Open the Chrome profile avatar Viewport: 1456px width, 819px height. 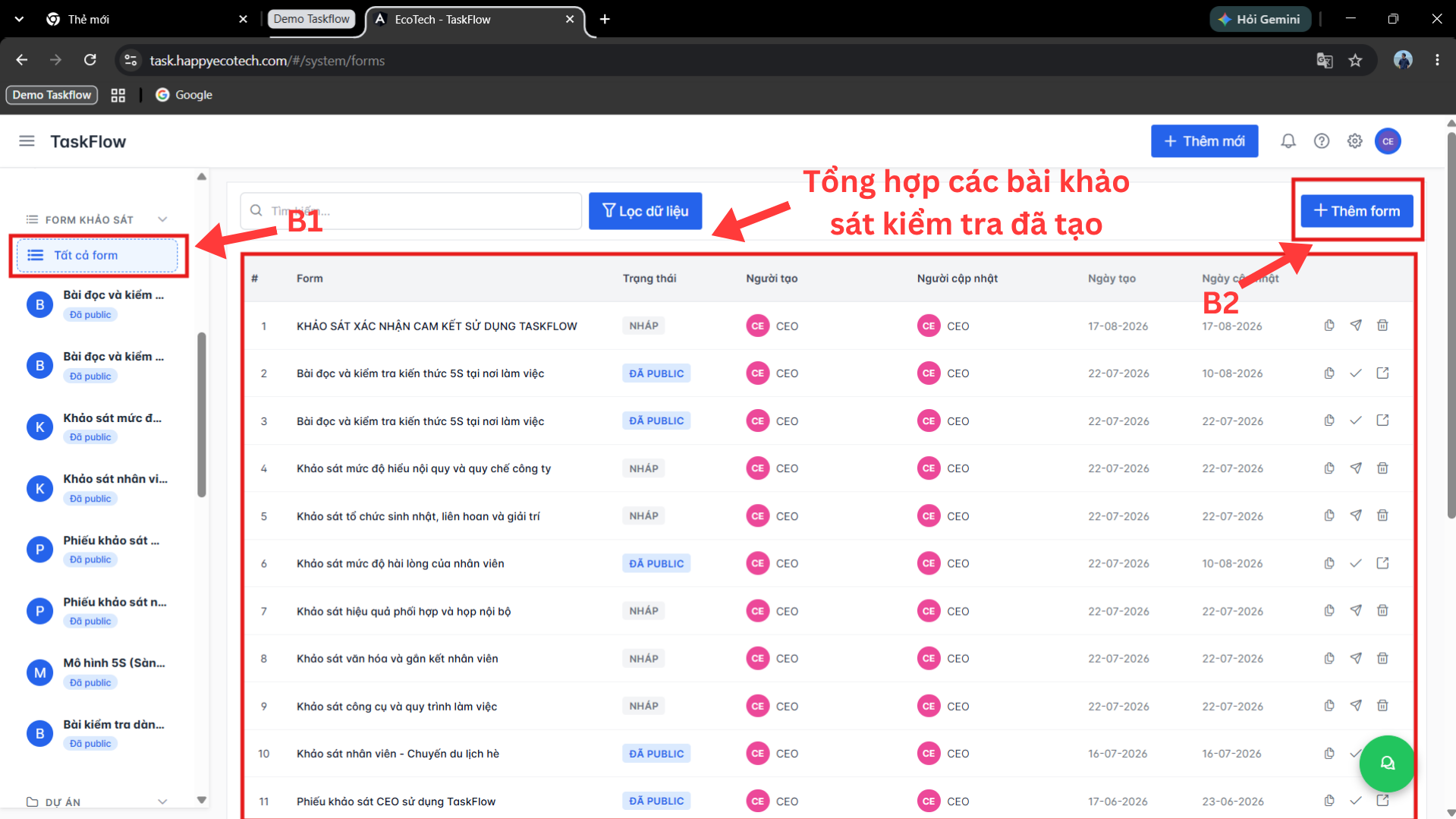[x=1403, y=60]
